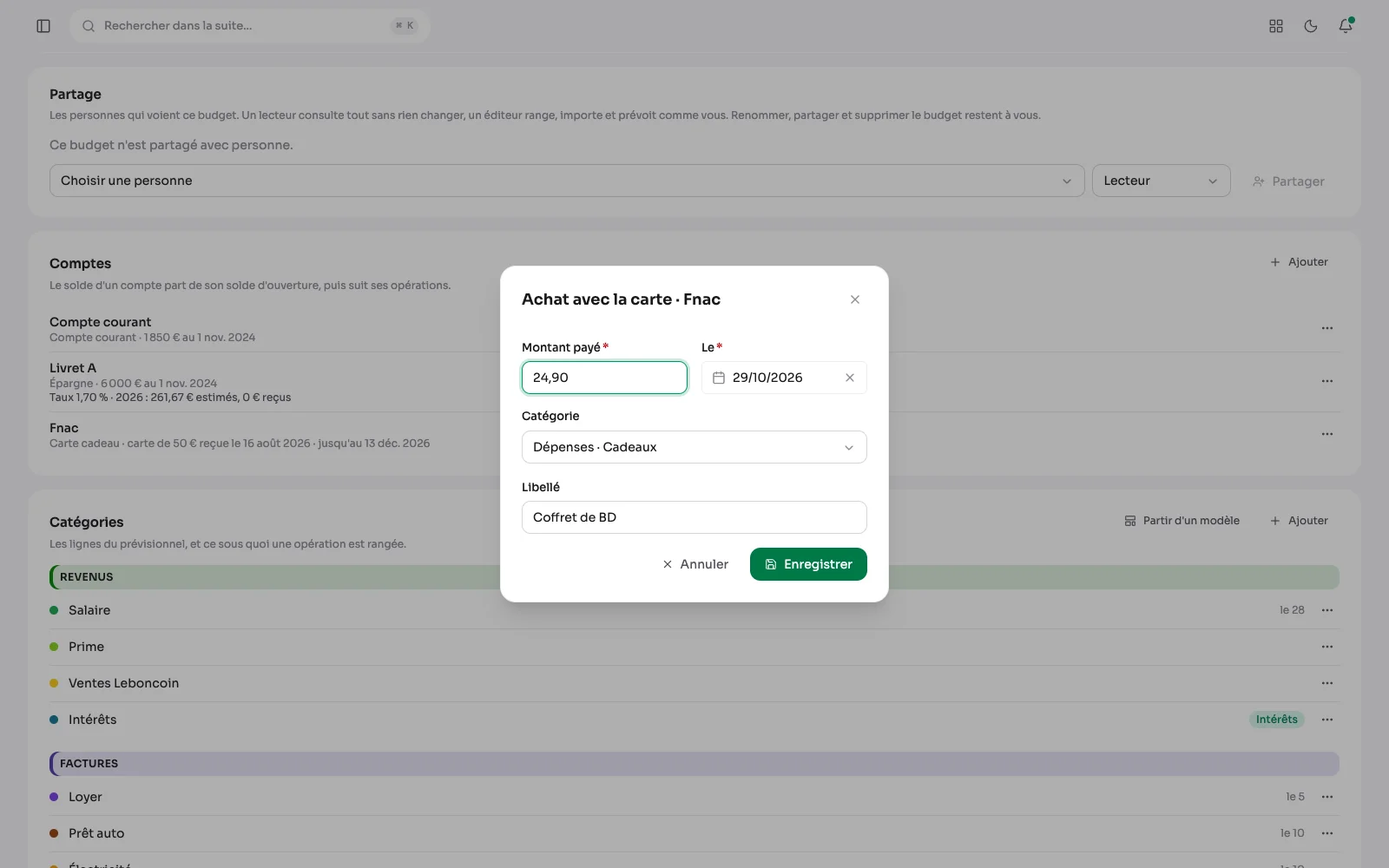
Task: Click the purple Loyer color dot
Action: click(54, 797)
